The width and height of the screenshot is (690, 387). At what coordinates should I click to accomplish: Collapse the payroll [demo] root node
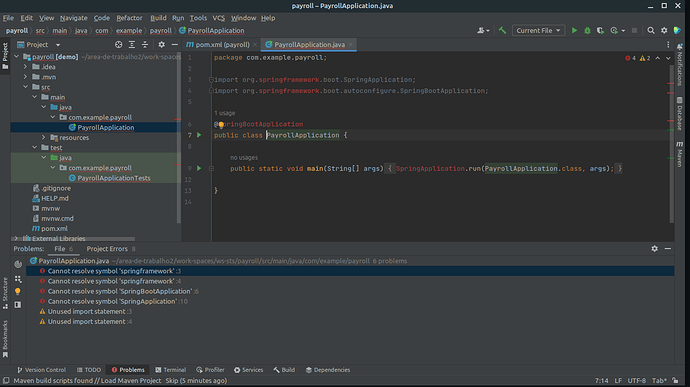point(16,57)
